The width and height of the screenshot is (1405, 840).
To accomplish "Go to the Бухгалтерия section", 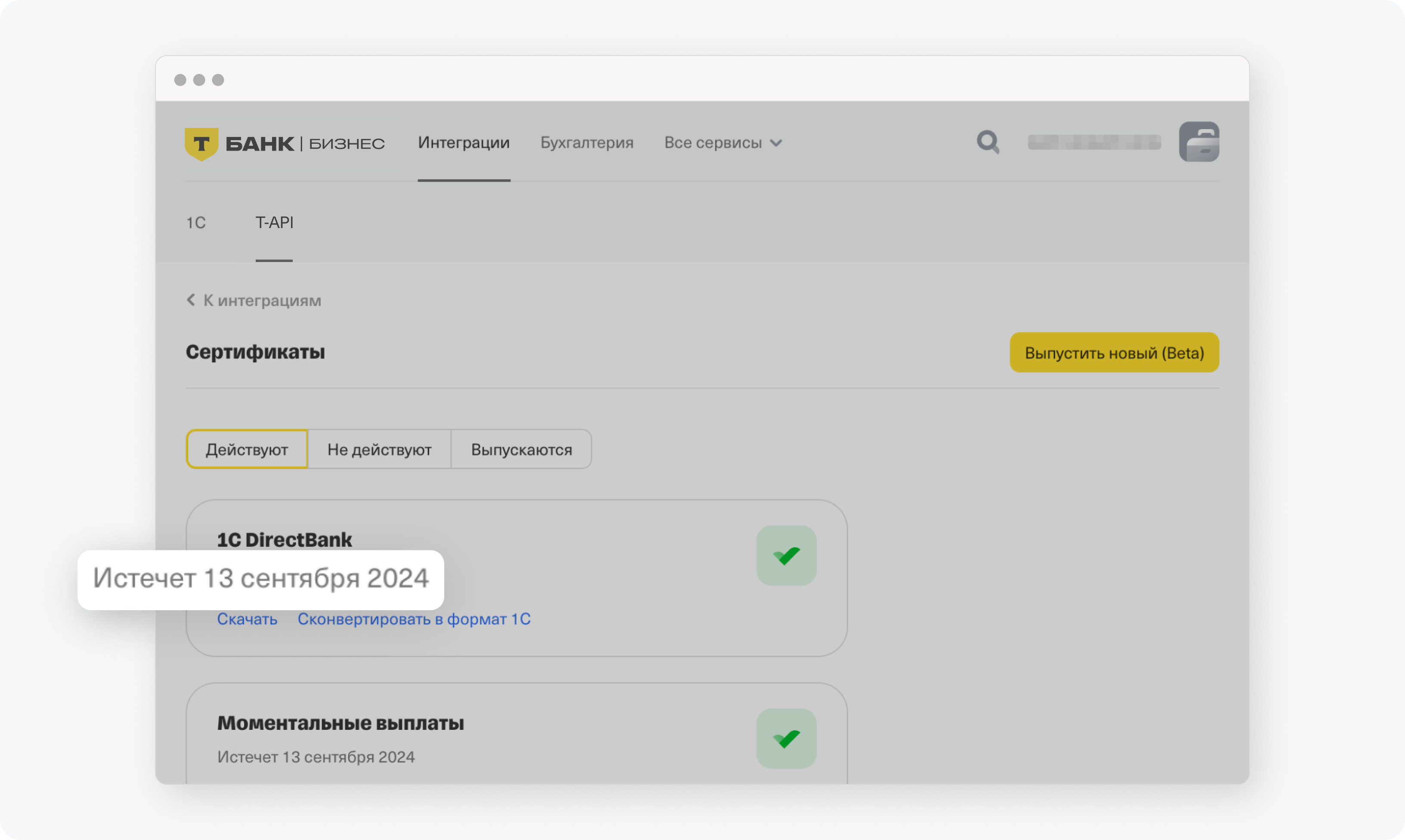I will pyautogui.click(x=586, y=142).
